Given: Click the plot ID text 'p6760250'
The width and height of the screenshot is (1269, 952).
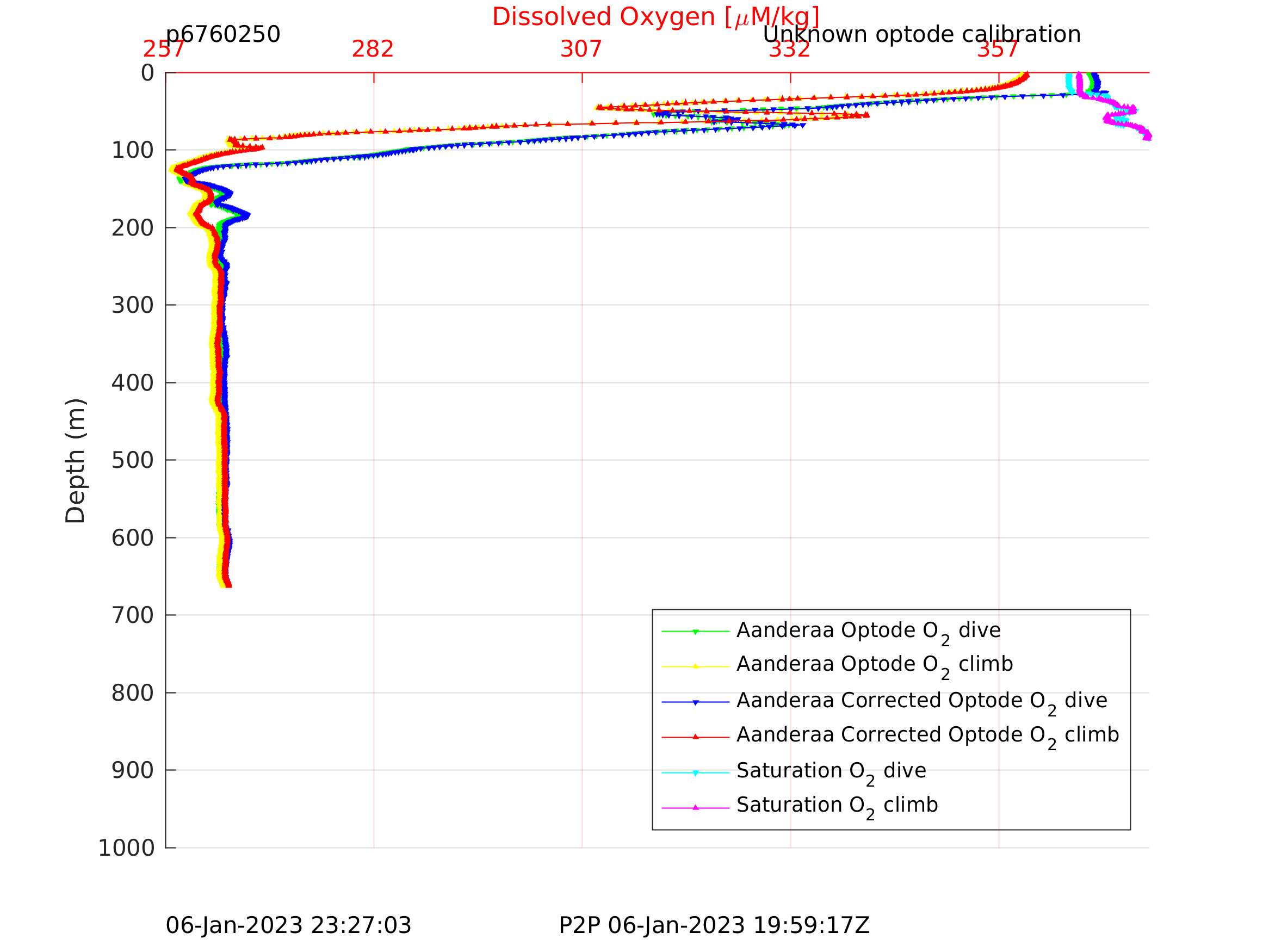Looking at the screenshot, I should click(223, 34).
